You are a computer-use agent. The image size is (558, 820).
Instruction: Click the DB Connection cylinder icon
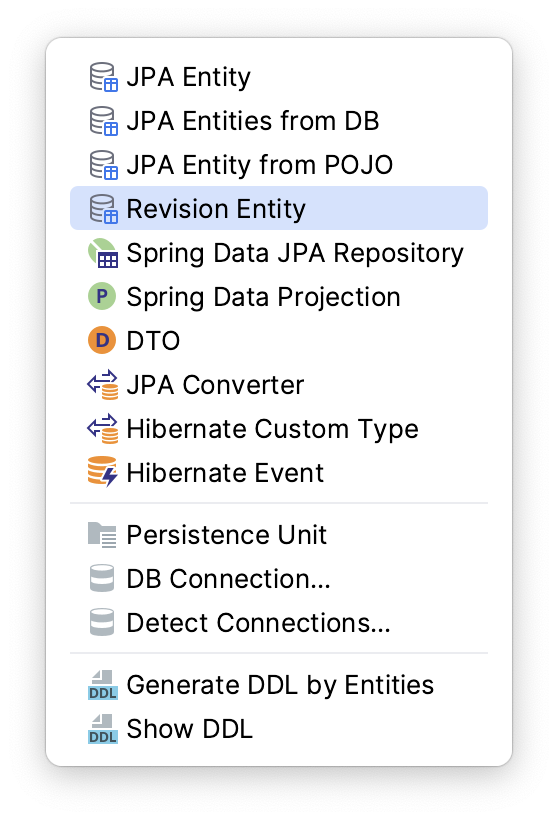102,578
